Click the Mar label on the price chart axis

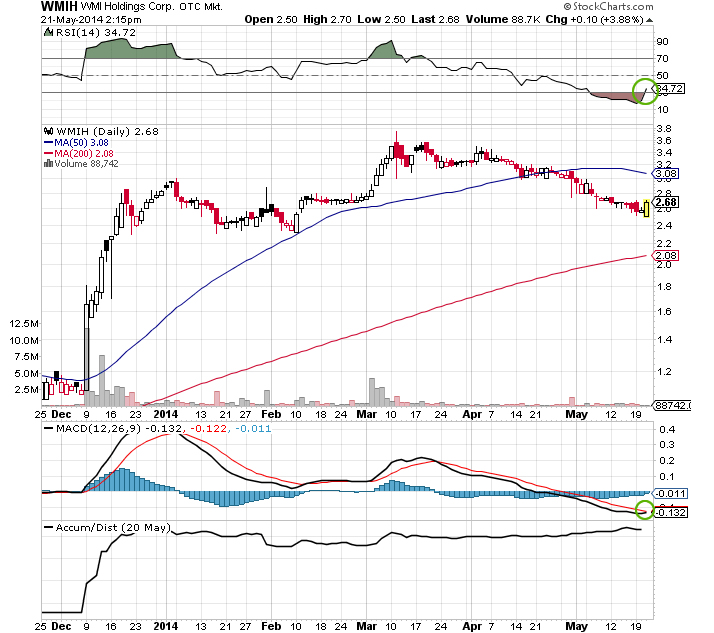367,414
